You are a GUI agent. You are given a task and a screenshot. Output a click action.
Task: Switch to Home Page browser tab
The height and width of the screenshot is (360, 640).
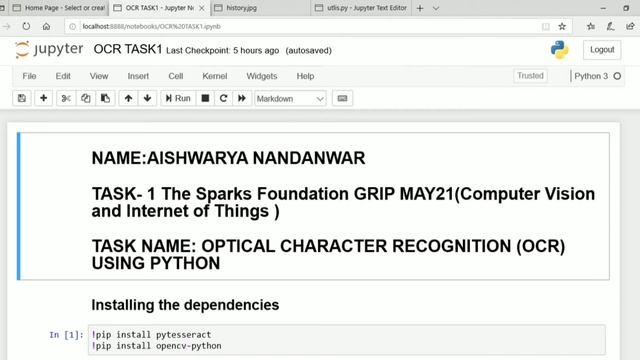[59, 8]
